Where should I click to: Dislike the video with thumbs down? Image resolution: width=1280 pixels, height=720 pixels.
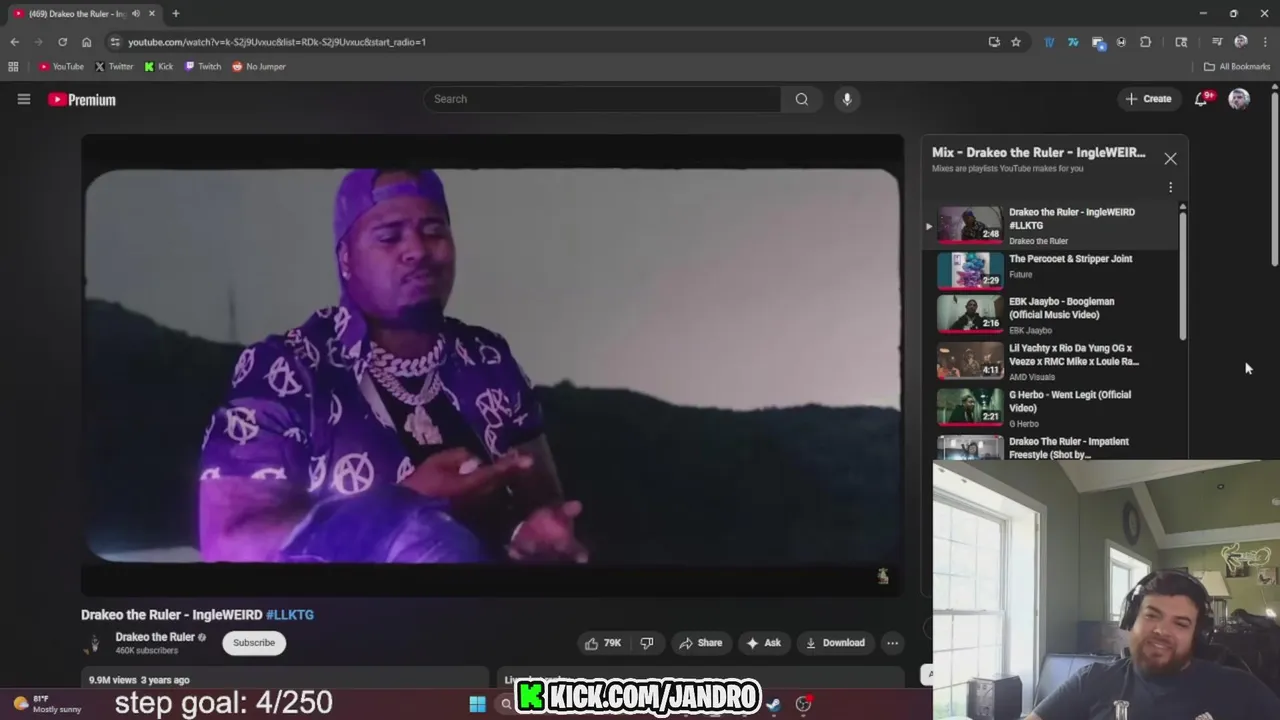point(647,643)
